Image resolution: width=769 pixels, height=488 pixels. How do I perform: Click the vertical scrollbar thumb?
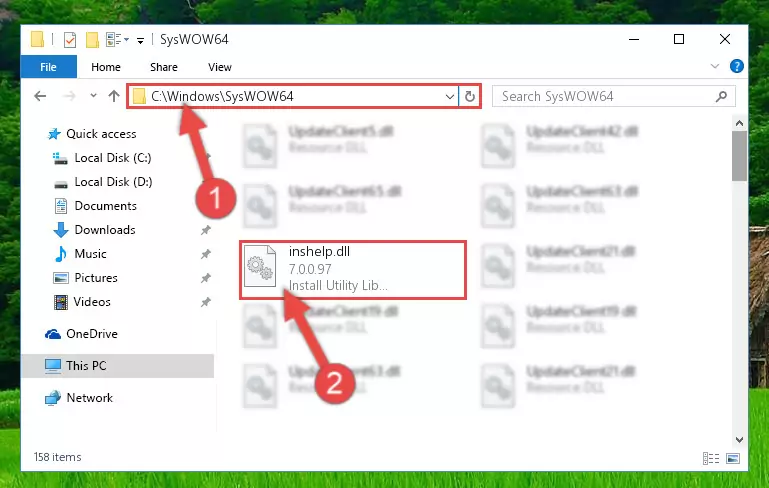(739, 156)
